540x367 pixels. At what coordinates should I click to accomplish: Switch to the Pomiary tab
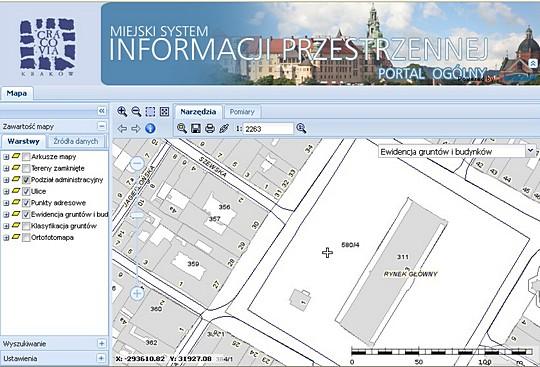pyautogui.click(x=242, y=112)
